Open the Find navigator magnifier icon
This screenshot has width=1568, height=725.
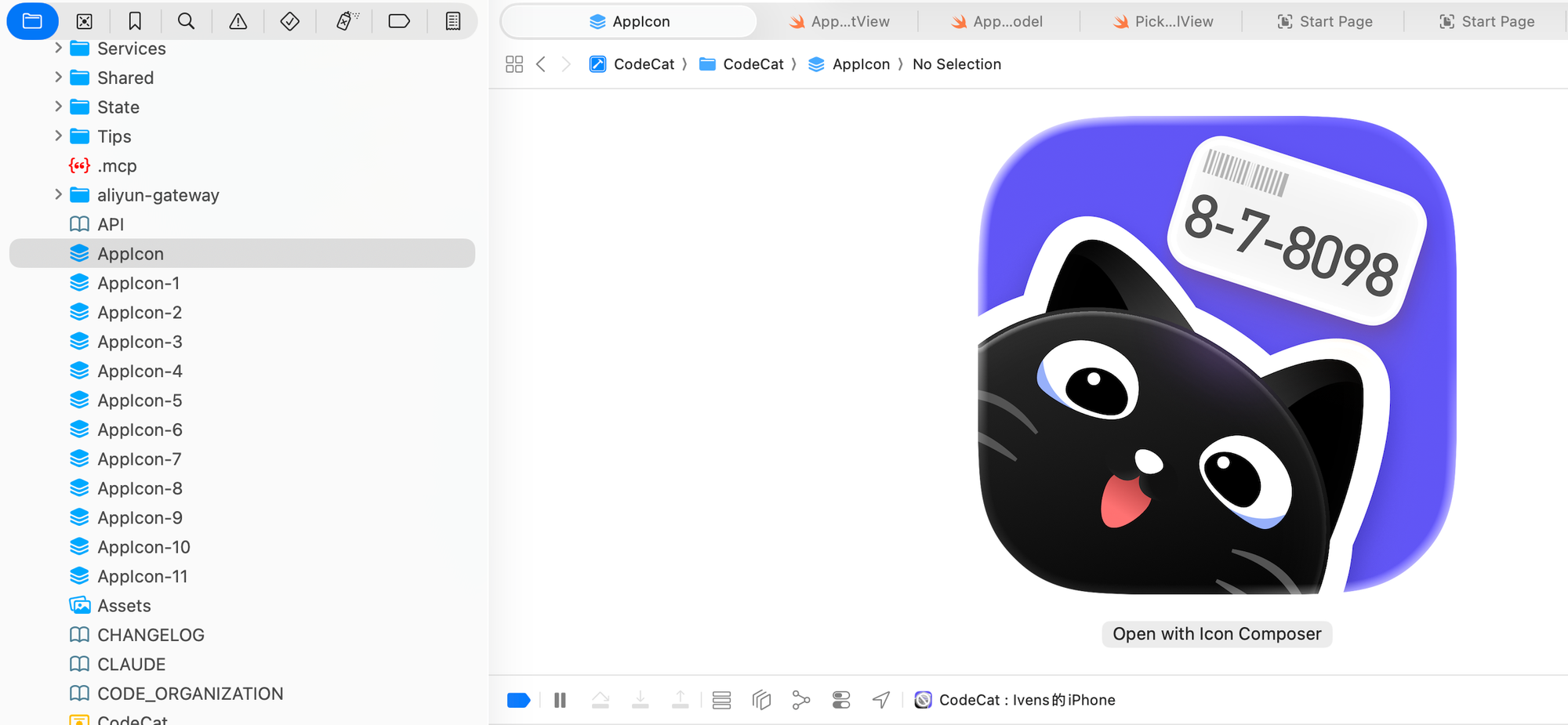pyautogui.click(x=186, y=21)
